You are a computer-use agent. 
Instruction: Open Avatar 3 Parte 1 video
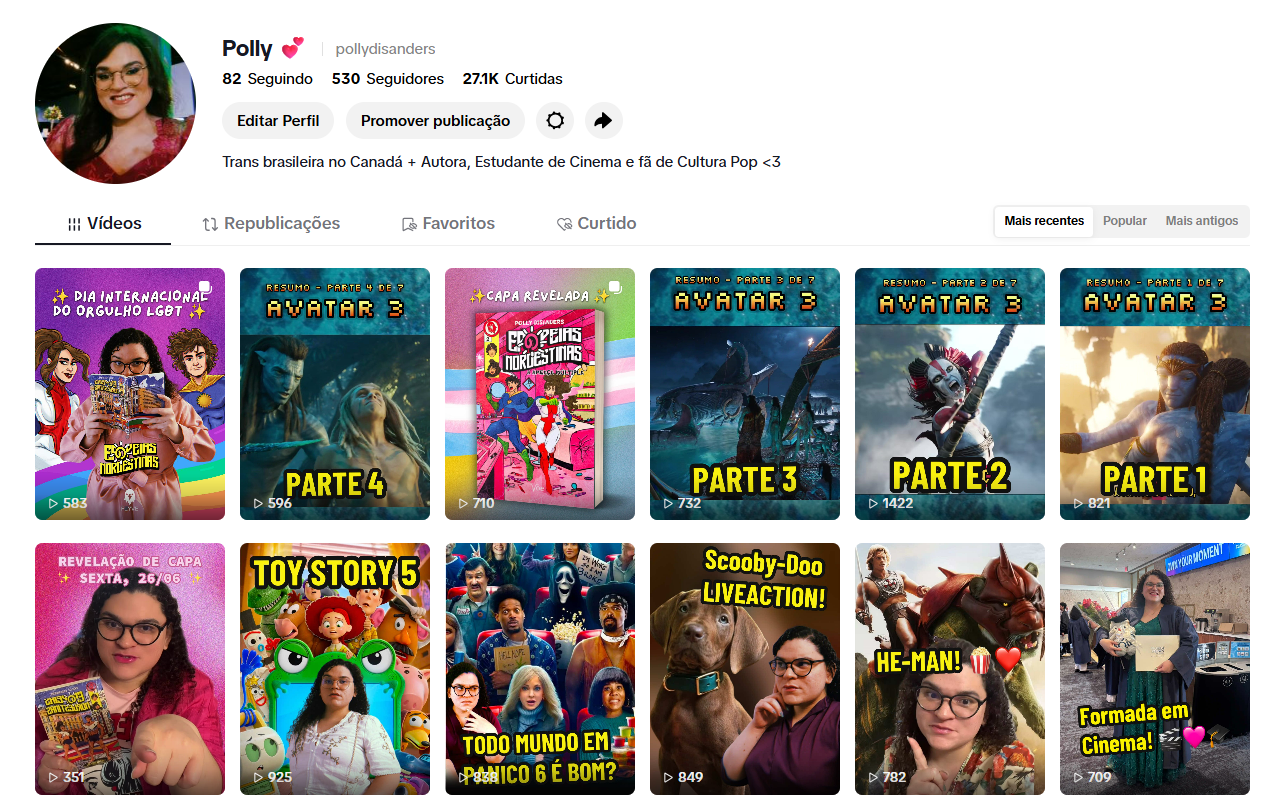pyautogui.click(x=1155, y=394)
